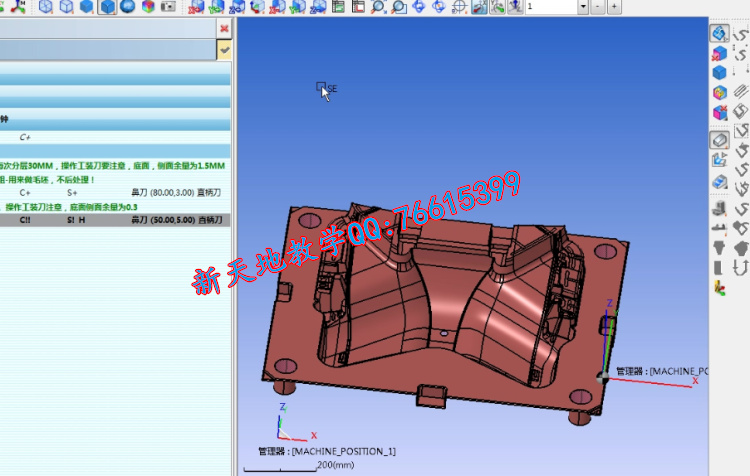
Task: Close the left panel with red X
Action: click(224, 28)
